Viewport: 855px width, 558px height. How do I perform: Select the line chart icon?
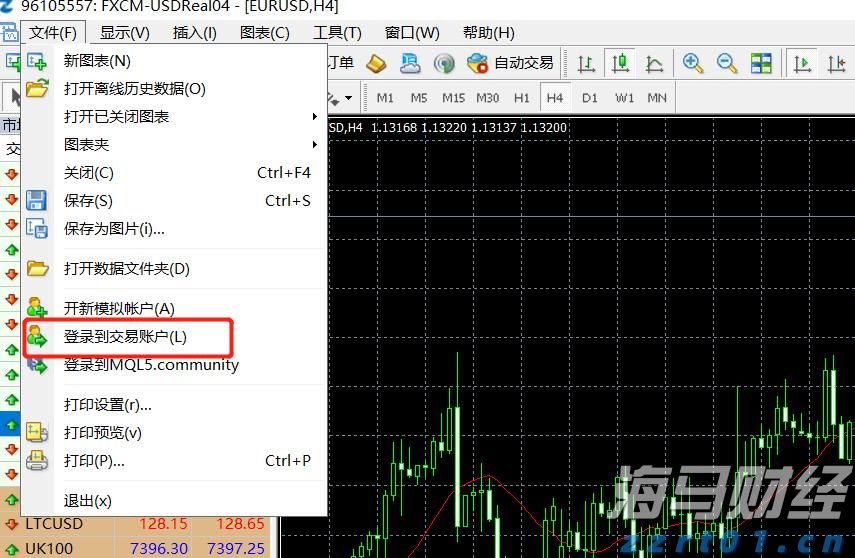[655, 63]
